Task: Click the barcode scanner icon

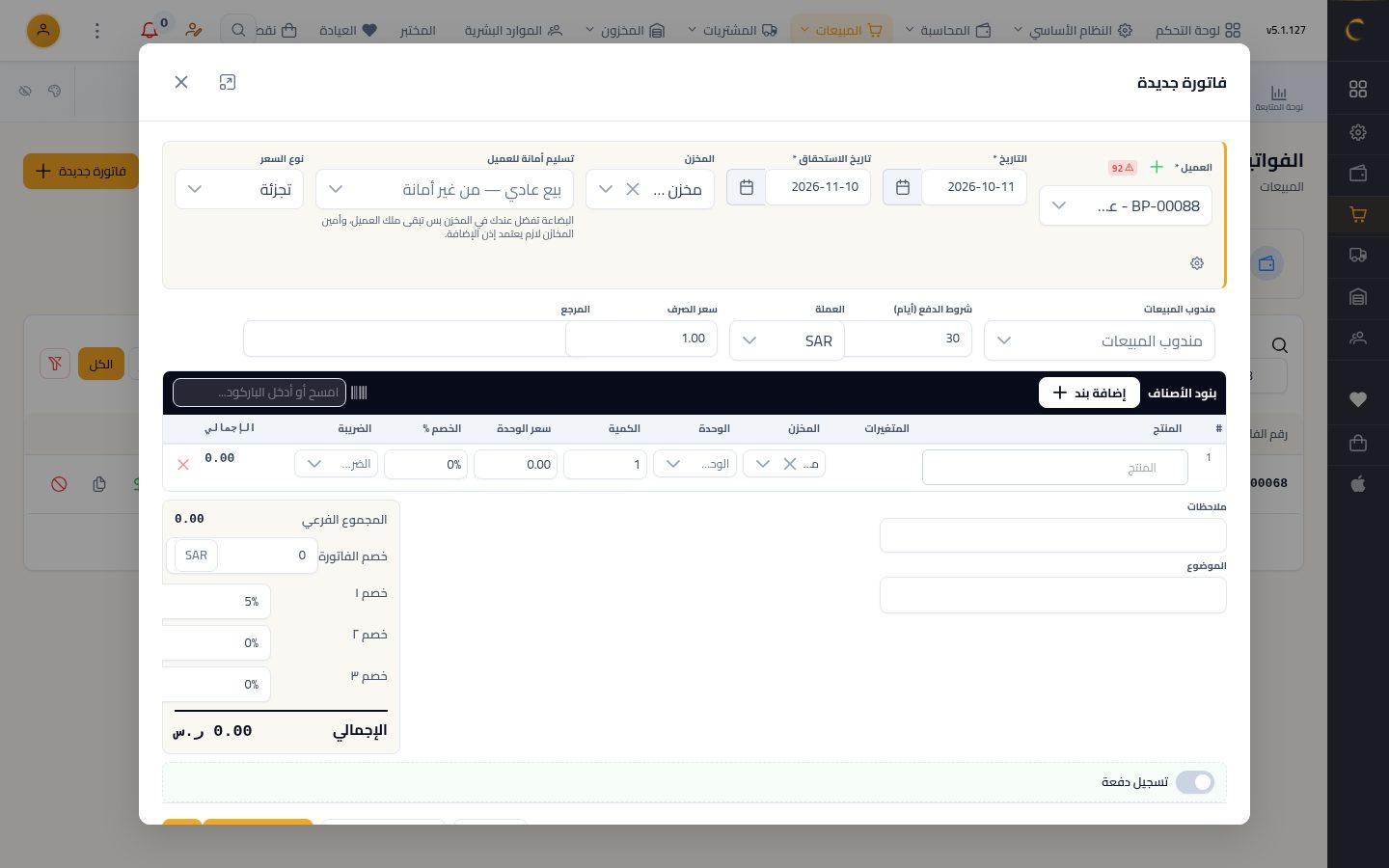Action: pyautogui.click(x=359, y=393)
